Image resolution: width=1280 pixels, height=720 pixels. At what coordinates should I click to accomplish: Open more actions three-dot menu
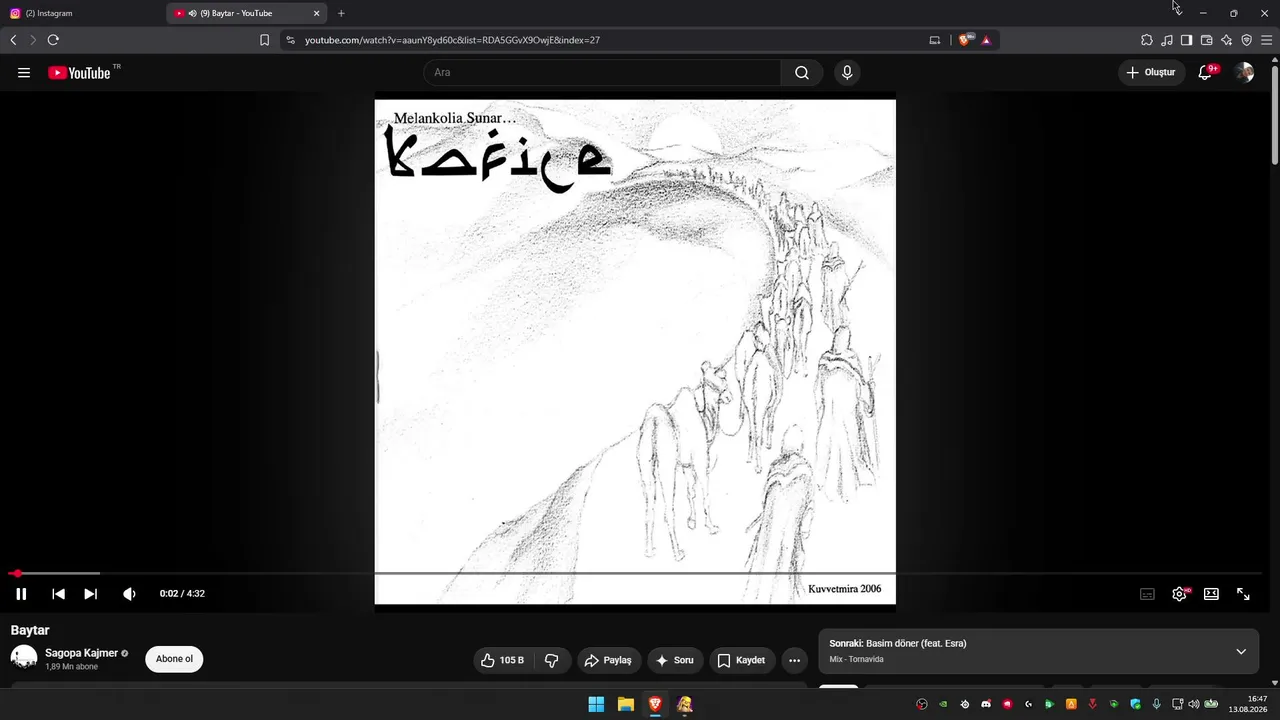click(795, 660)
